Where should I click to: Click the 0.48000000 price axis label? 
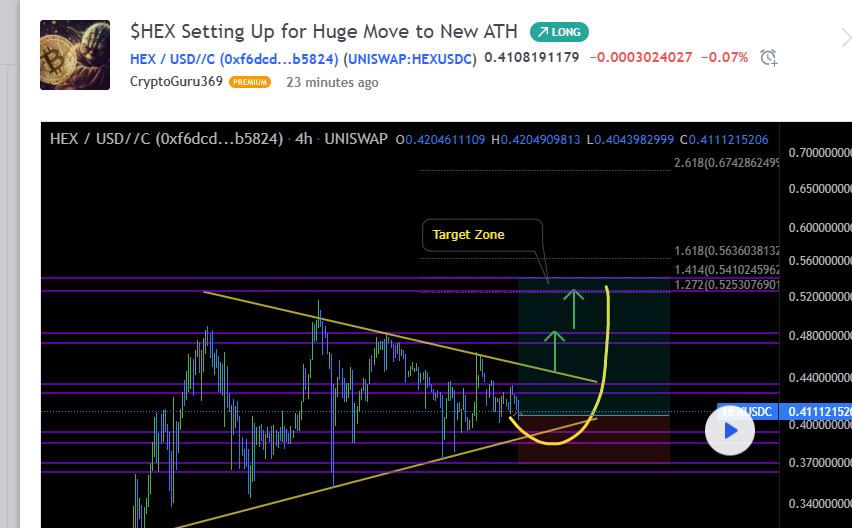(820, 336)
